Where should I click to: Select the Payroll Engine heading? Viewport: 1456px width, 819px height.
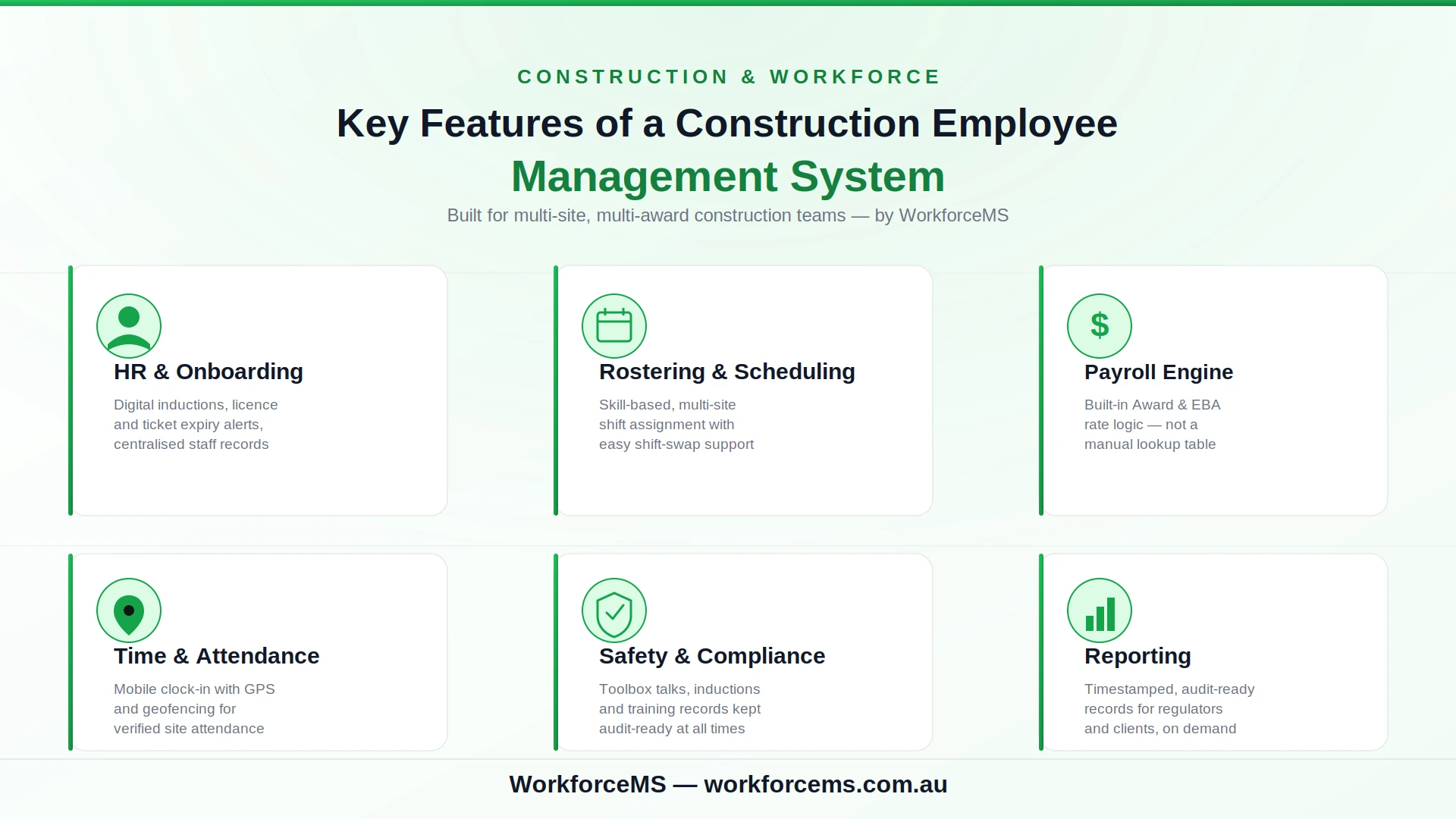tap(1159, 372)
